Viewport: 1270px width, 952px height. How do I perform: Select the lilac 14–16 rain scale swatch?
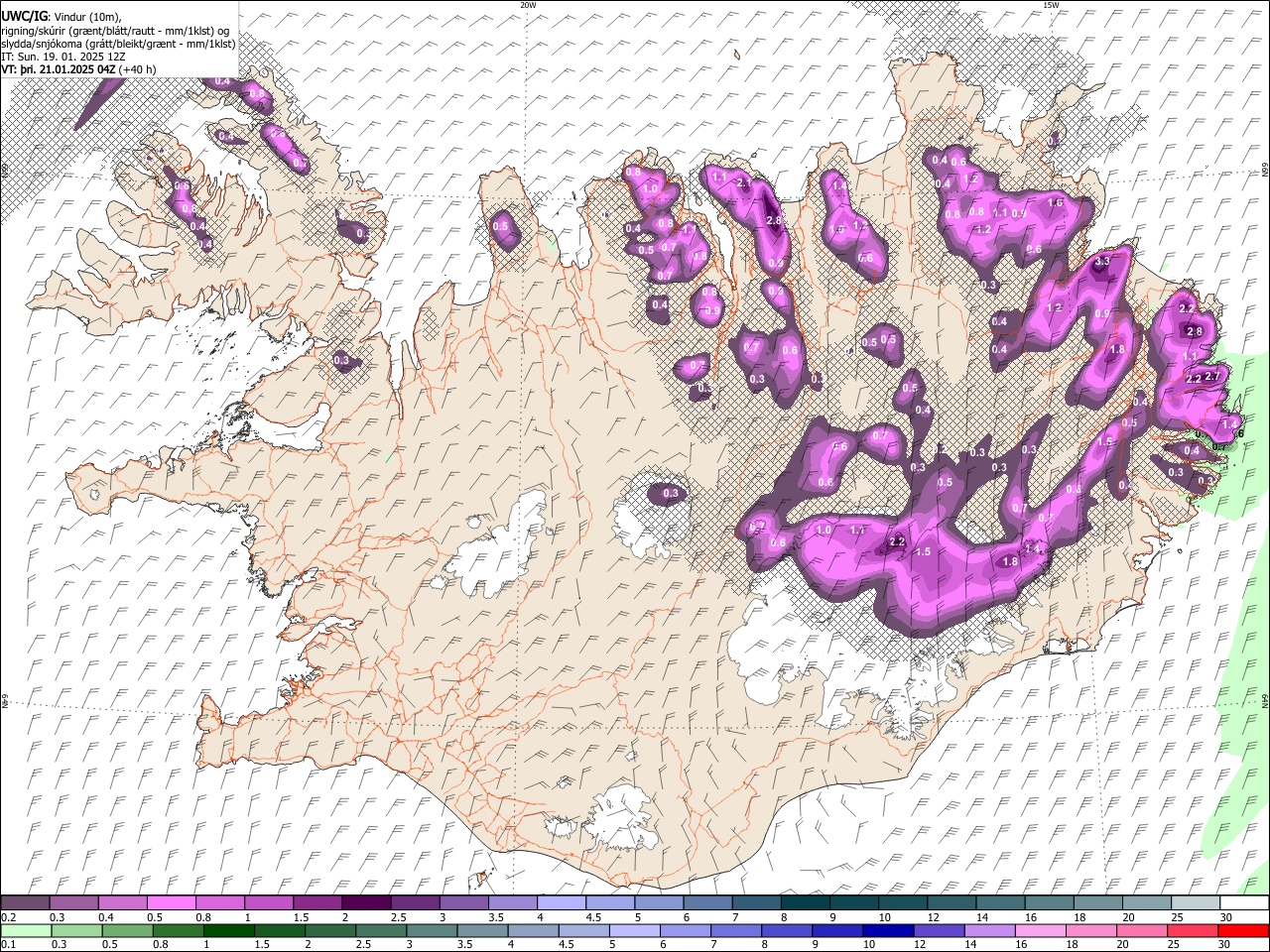(x=988, y=930)
